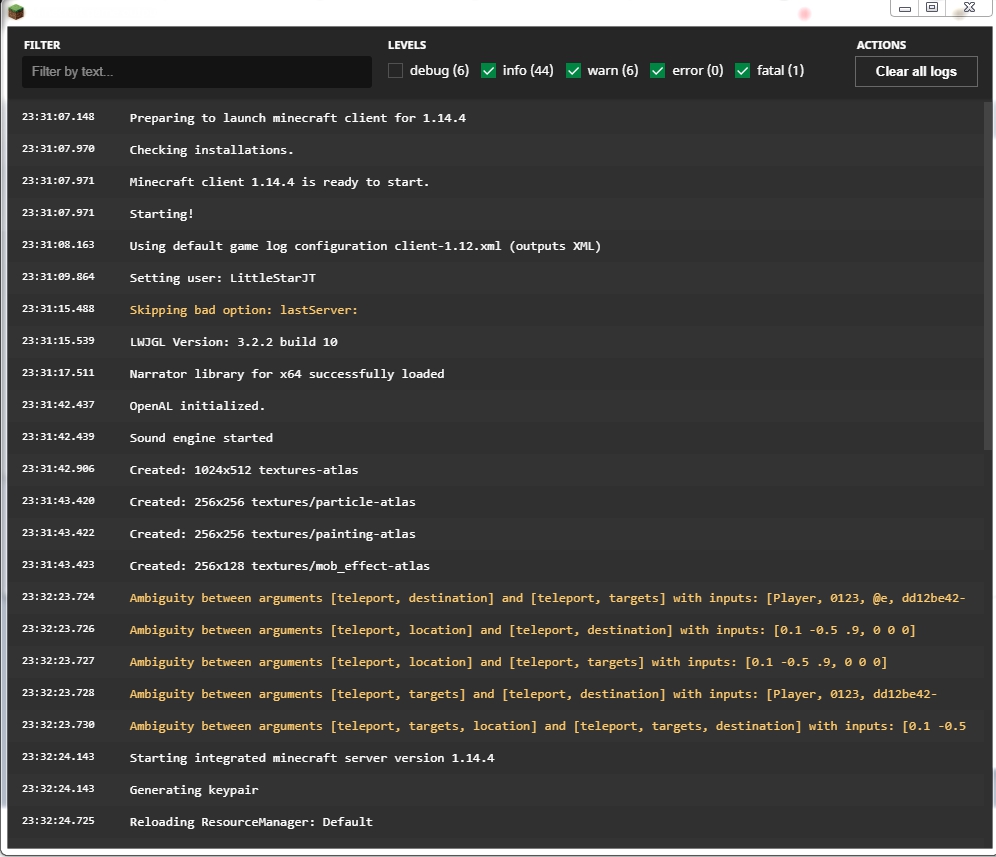This screenshot has width=996, height=857.
Task: Select the 'OpenAL initialized.' log entry
Action: (x=197, y=406)
